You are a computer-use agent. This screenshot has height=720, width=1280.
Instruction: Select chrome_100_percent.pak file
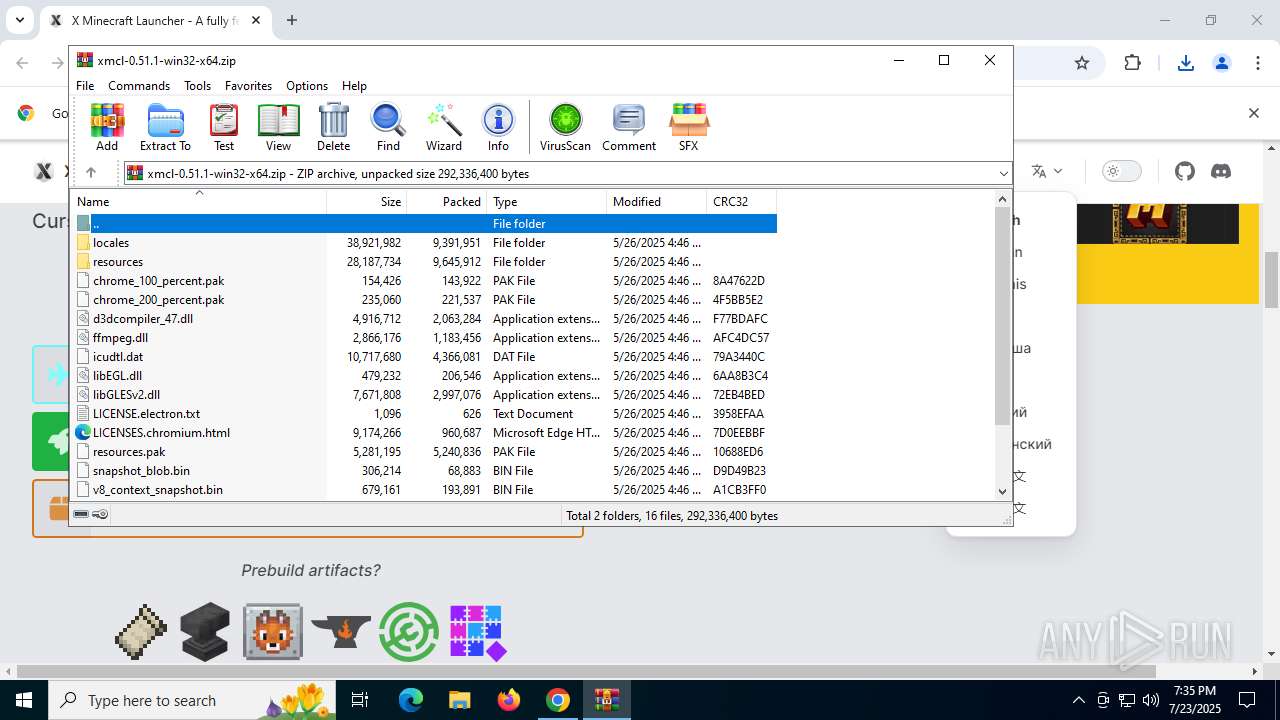pos(424,281)
